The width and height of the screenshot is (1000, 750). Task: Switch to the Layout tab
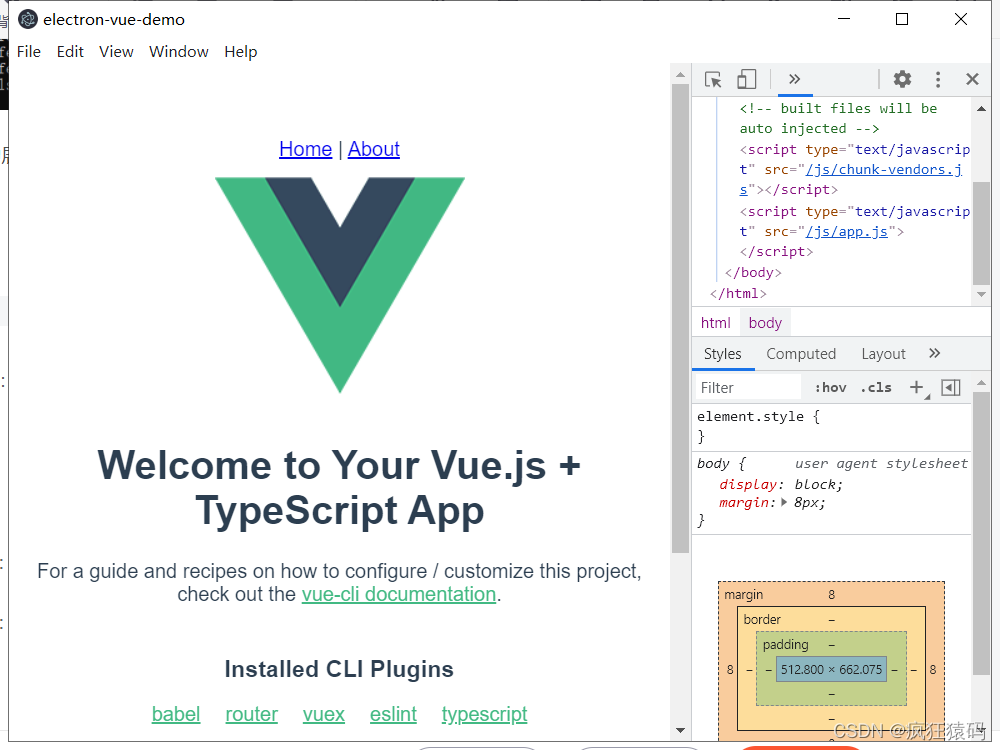(x=883, y=354)
